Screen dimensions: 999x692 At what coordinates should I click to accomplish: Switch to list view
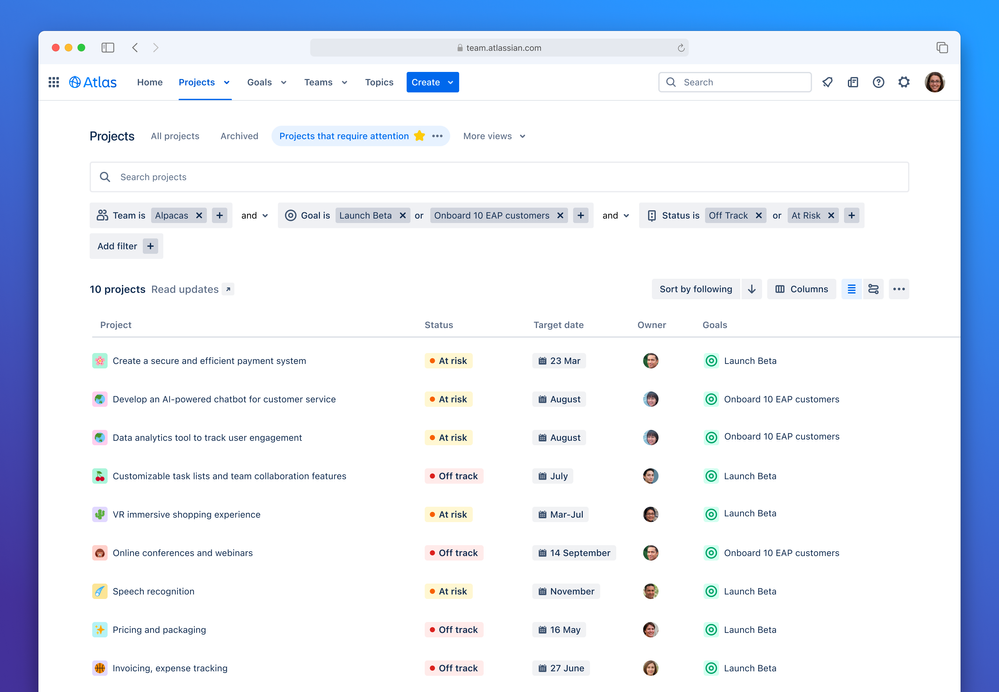click(x=852, y=289)
